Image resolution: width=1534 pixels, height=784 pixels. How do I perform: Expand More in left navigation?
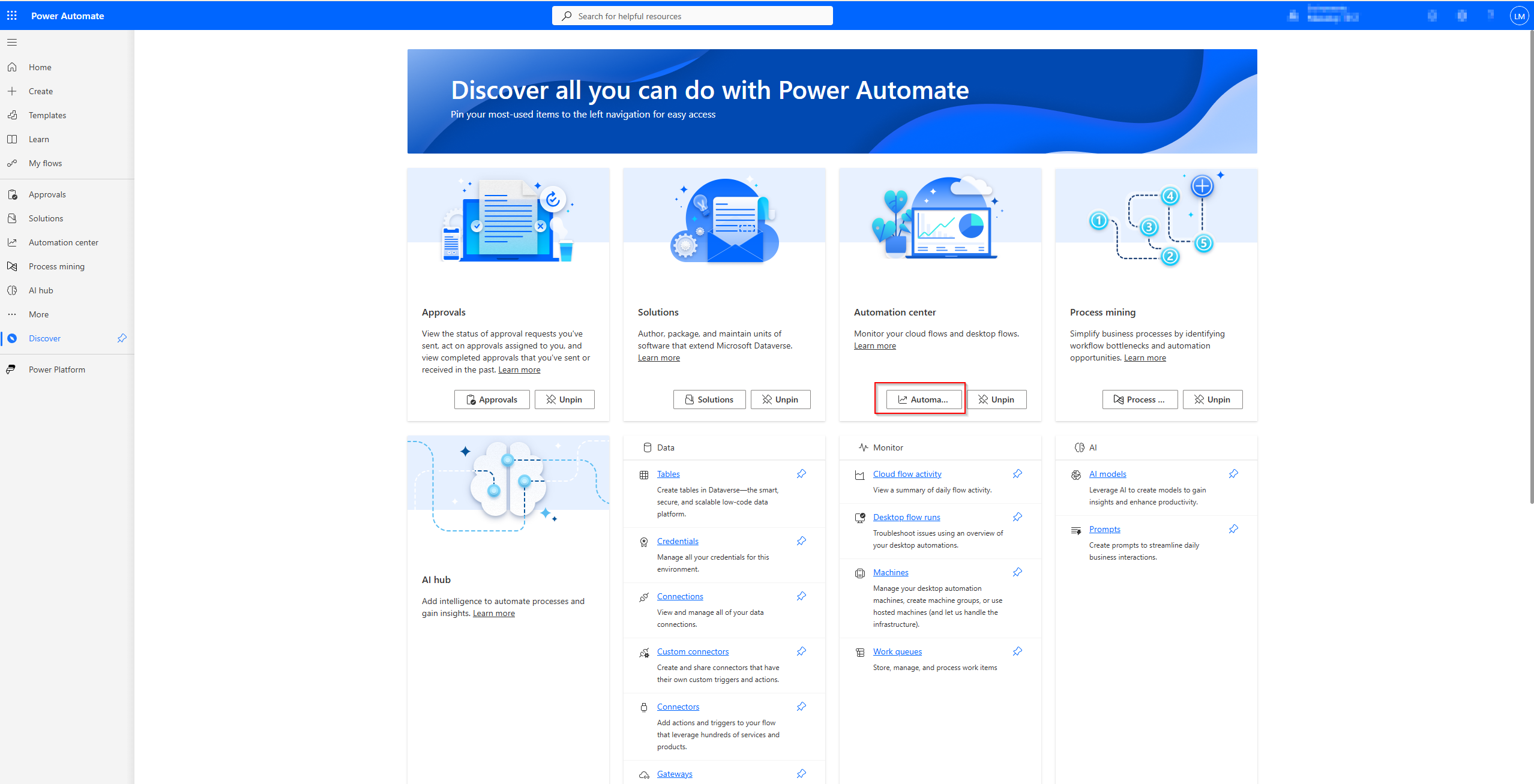(39, 314)
